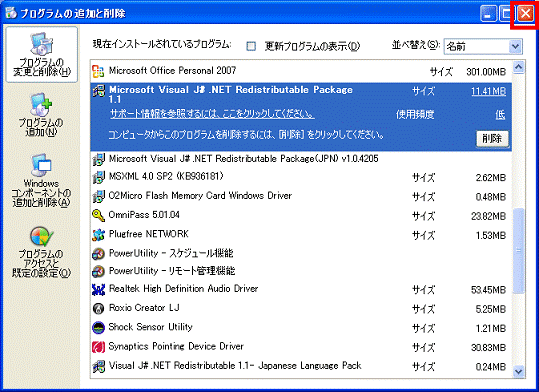Select Visual J# 1.1 Japanese Language Pack
The width and height of the screenshot is (539, 392).
tap(301, 366)
